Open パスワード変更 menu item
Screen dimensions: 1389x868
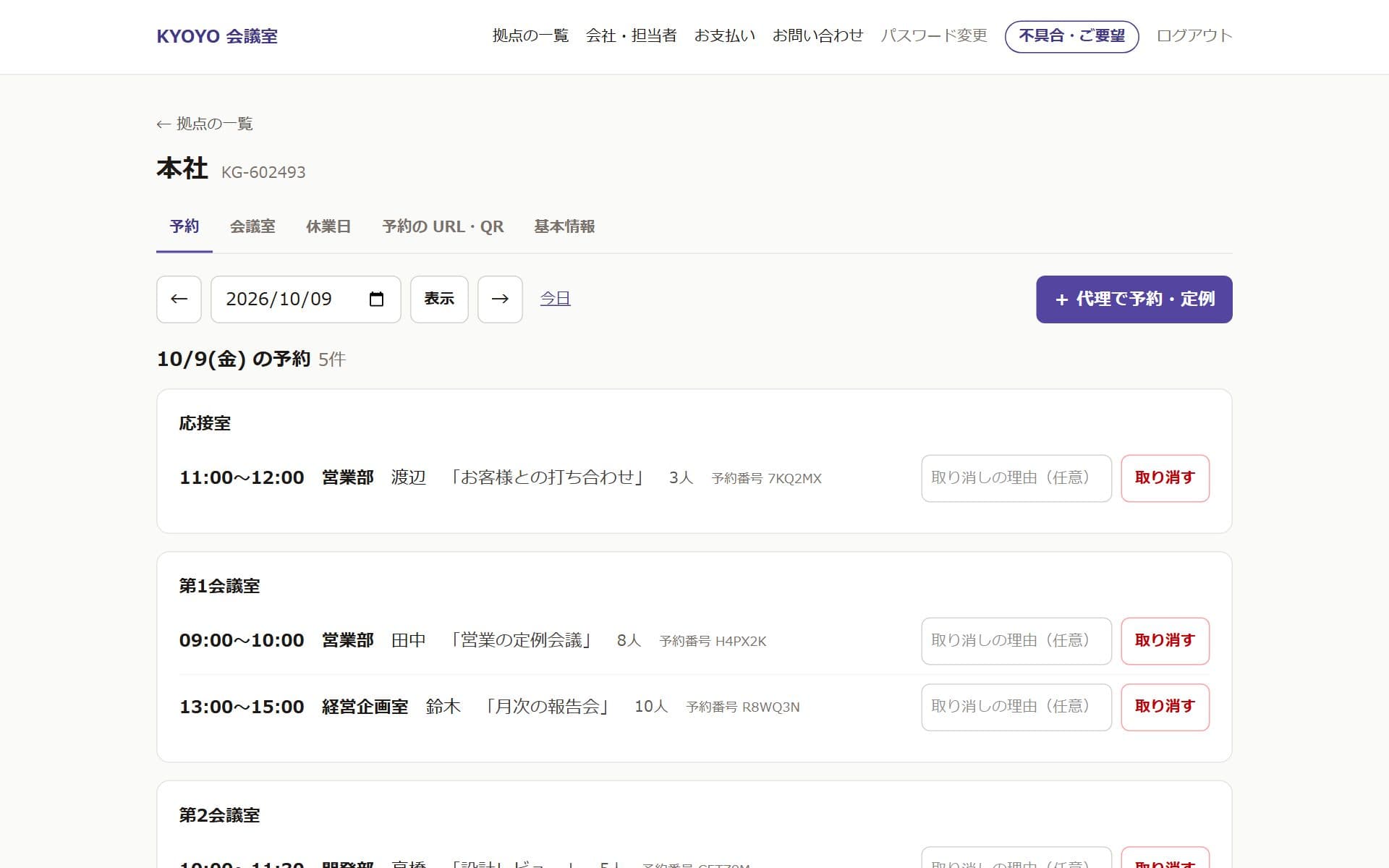pyautogui.click(x=934, y=35)
